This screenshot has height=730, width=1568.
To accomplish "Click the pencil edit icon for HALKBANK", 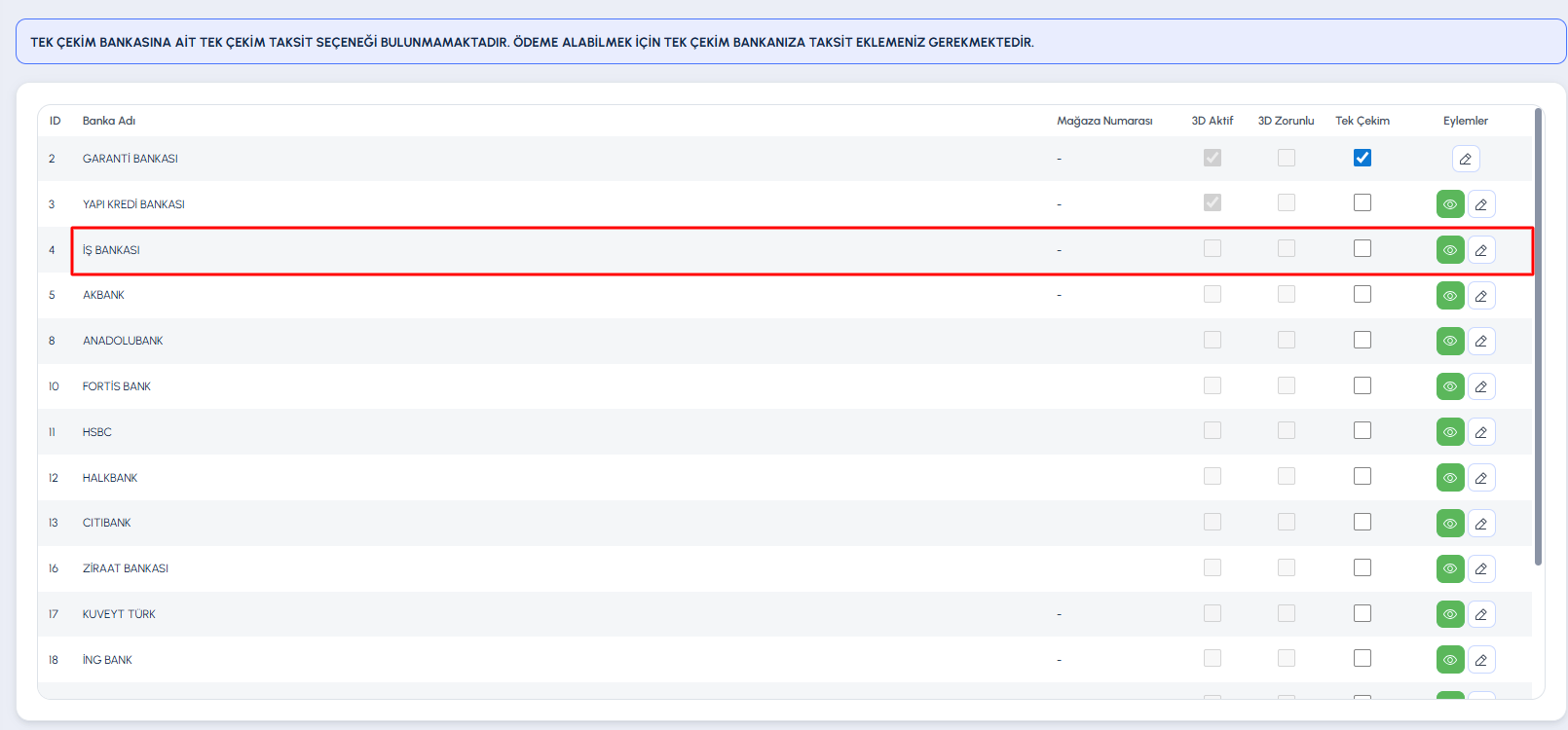I will (x=1480, y=478).
